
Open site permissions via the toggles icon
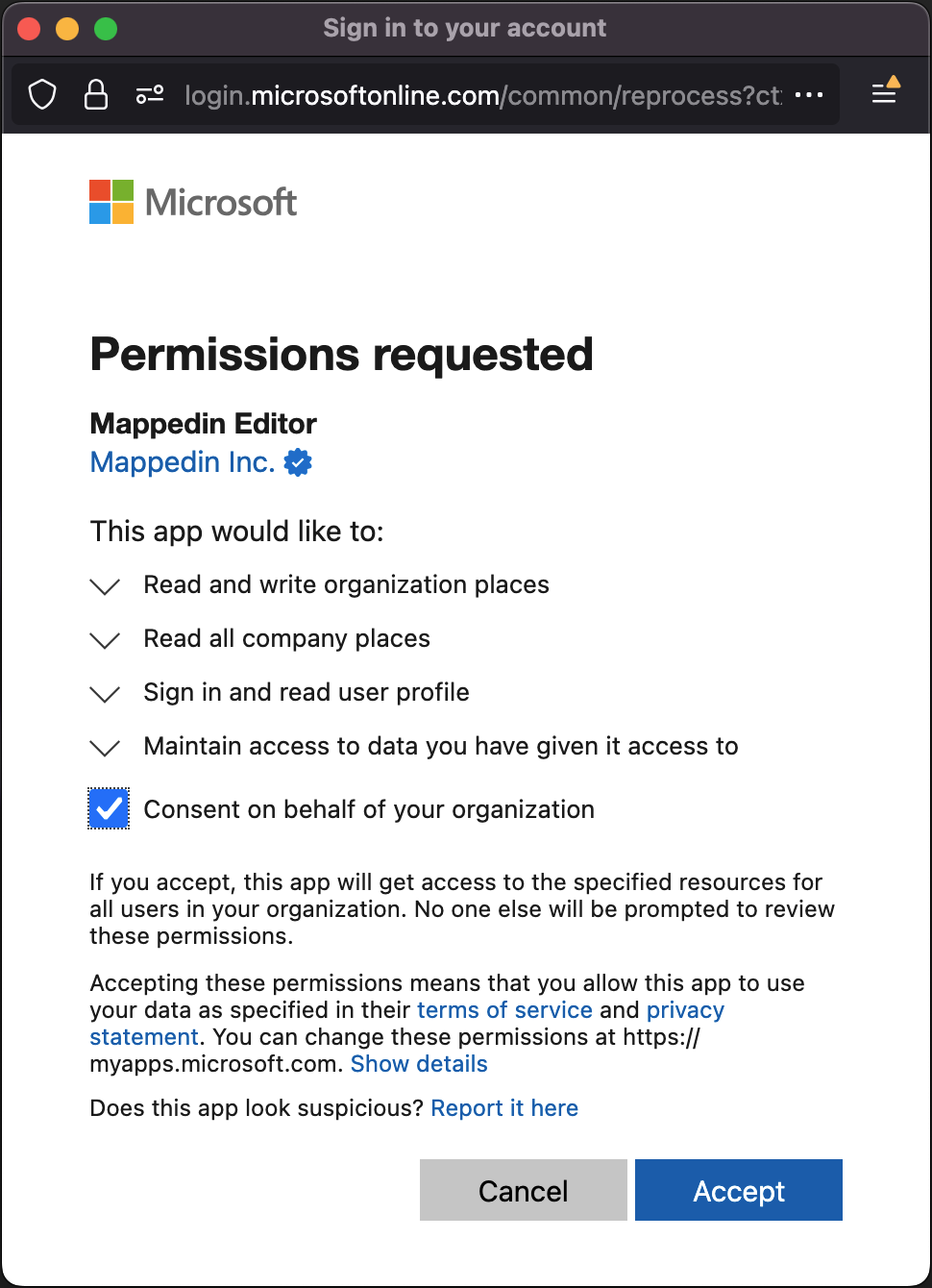(x=150, y=94)
